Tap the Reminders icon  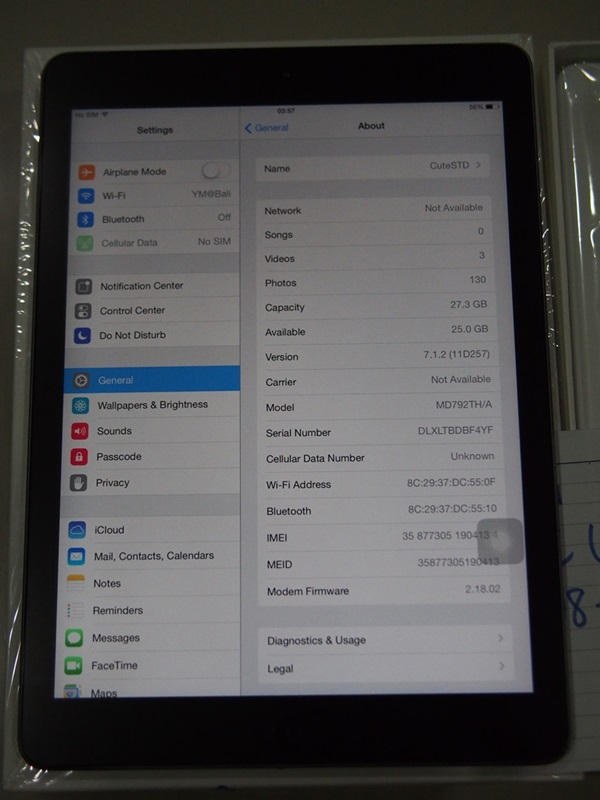[x=75, y=610]
